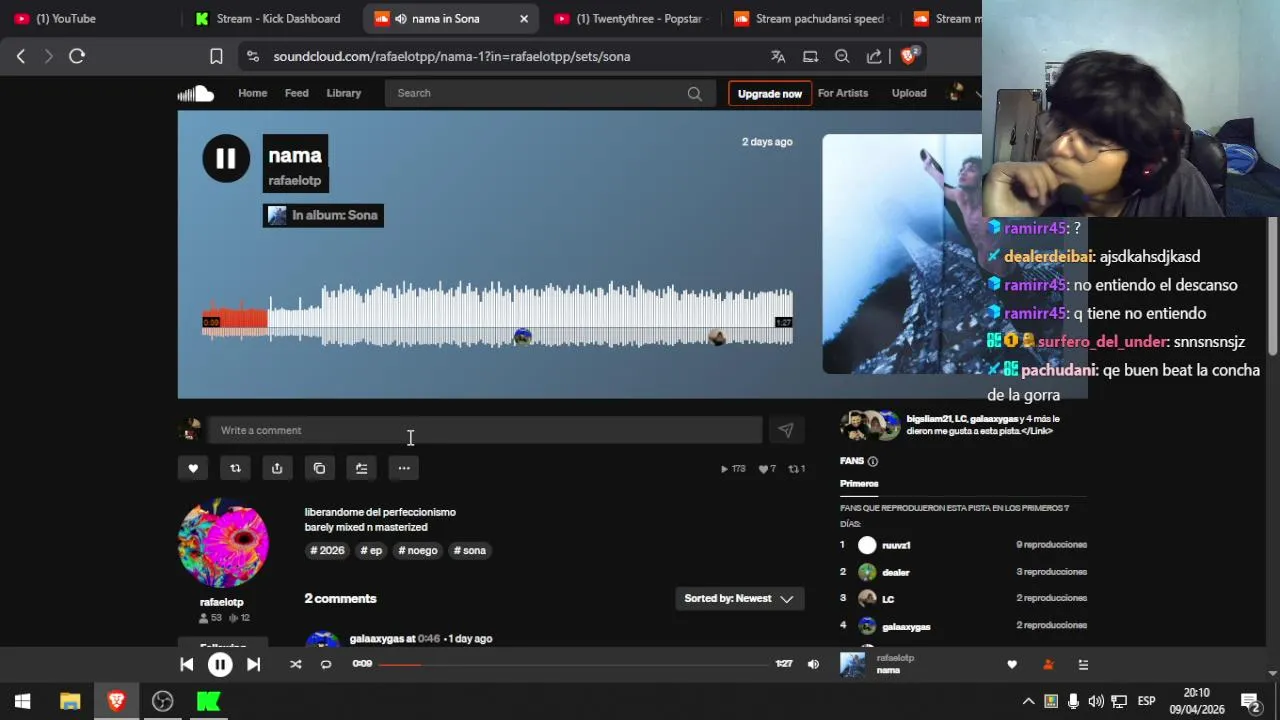Close the nama in Sona tab
The height and width of the screenshot is (720, 1280).
[523, 18]
